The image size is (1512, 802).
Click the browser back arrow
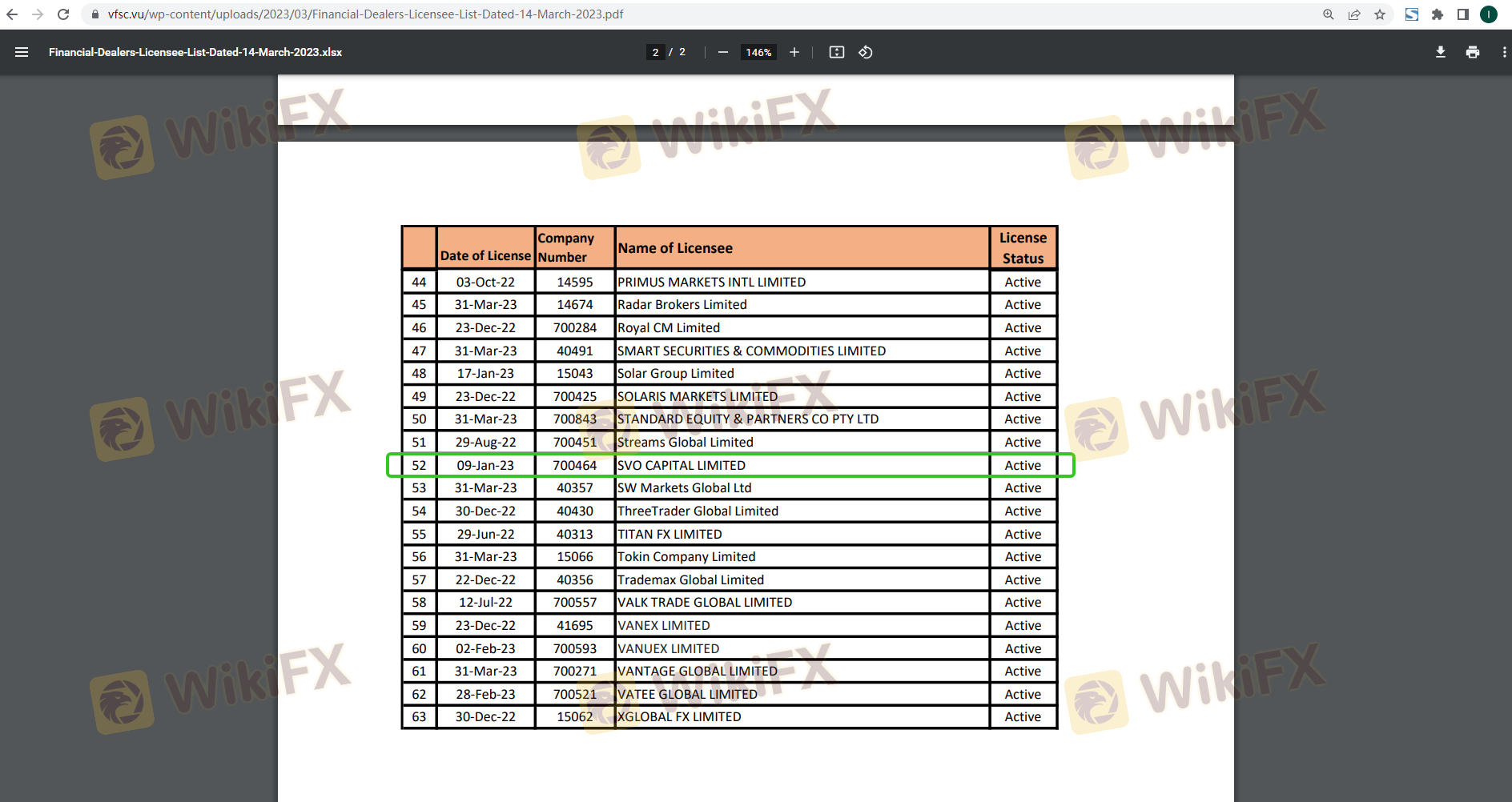pos(12,14)
